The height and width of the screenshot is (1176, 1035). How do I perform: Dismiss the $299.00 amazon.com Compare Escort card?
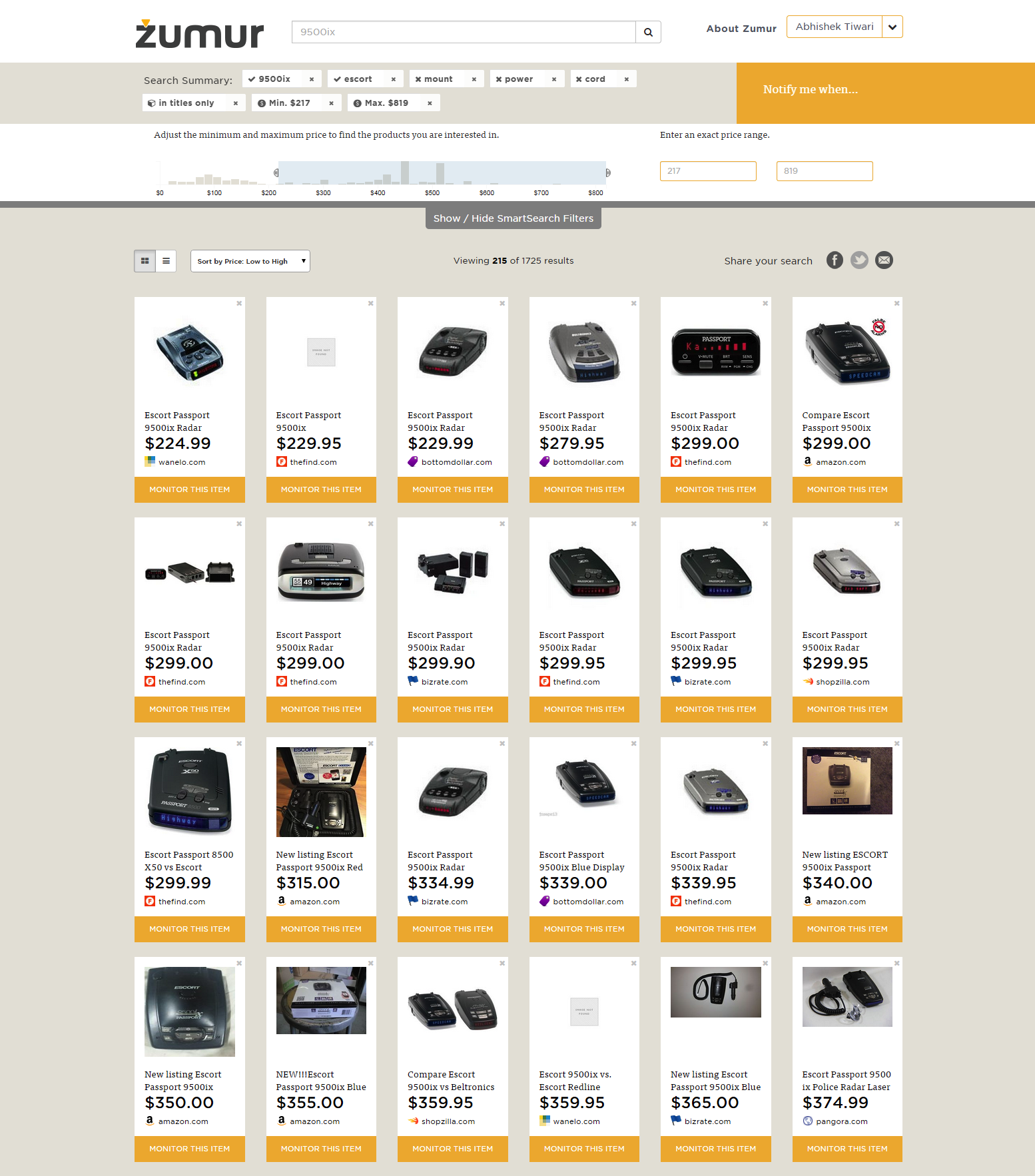(x=896, y=304)
